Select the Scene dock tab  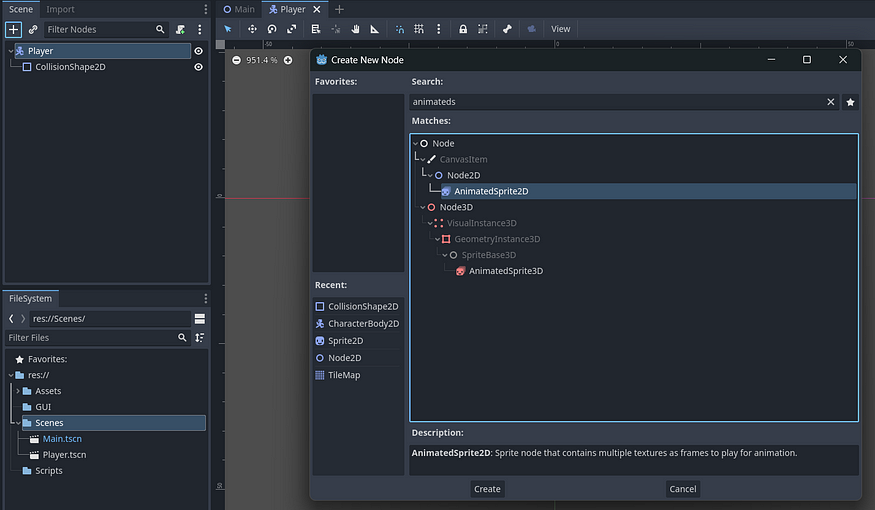pyautogui.click(x=21, y=9)
